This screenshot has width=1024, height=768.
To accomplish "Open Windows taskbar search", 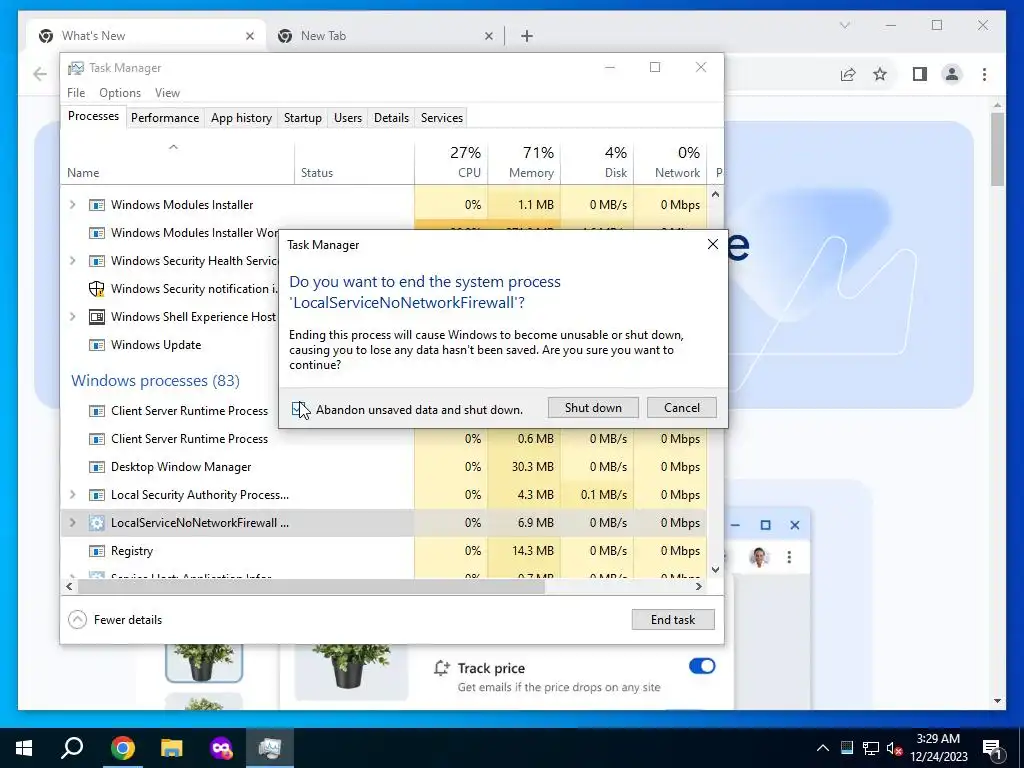I will 72,748.
